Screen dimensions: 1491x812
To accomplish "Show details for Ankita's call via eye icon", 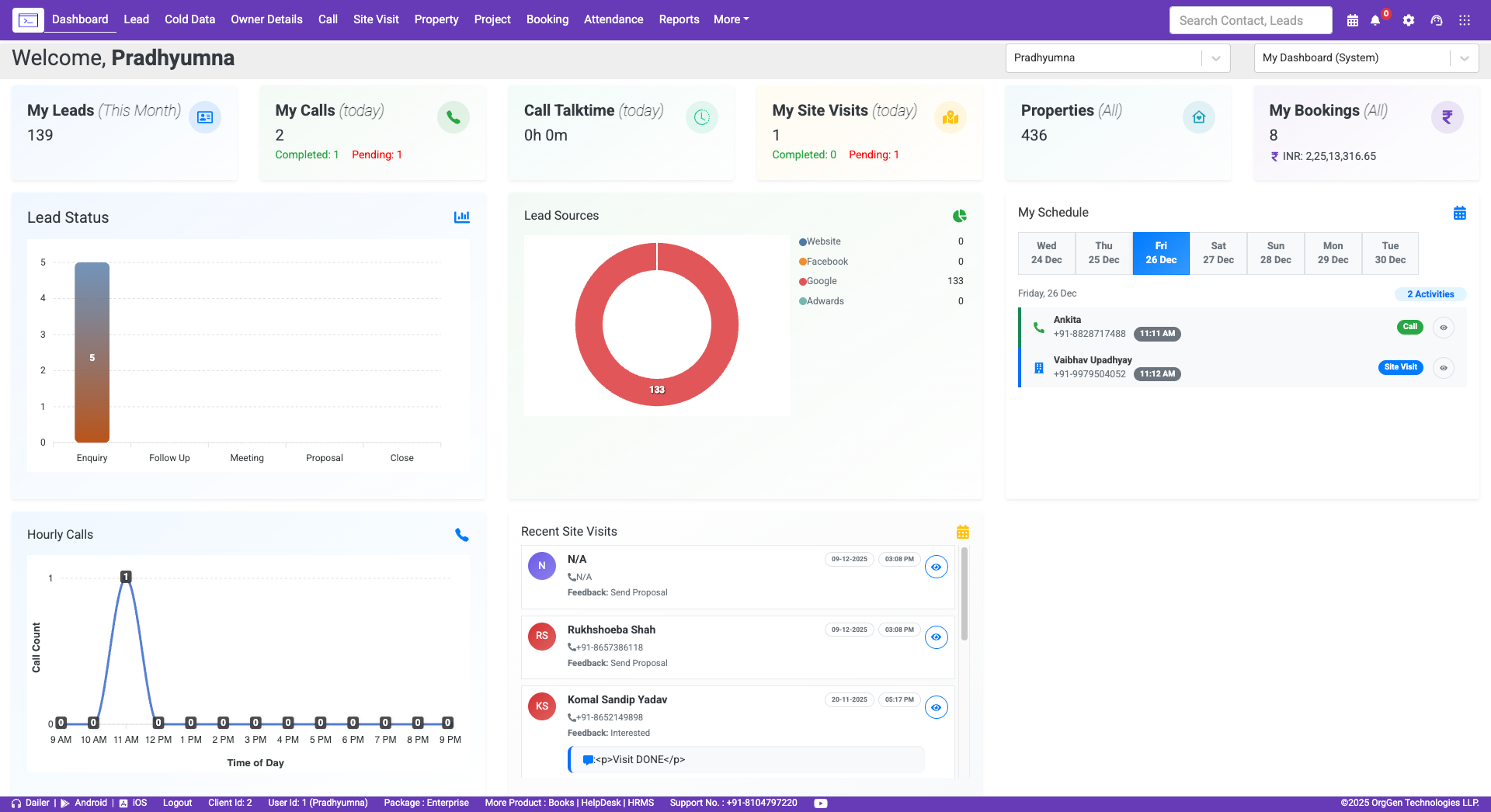I will [1443, 327].
